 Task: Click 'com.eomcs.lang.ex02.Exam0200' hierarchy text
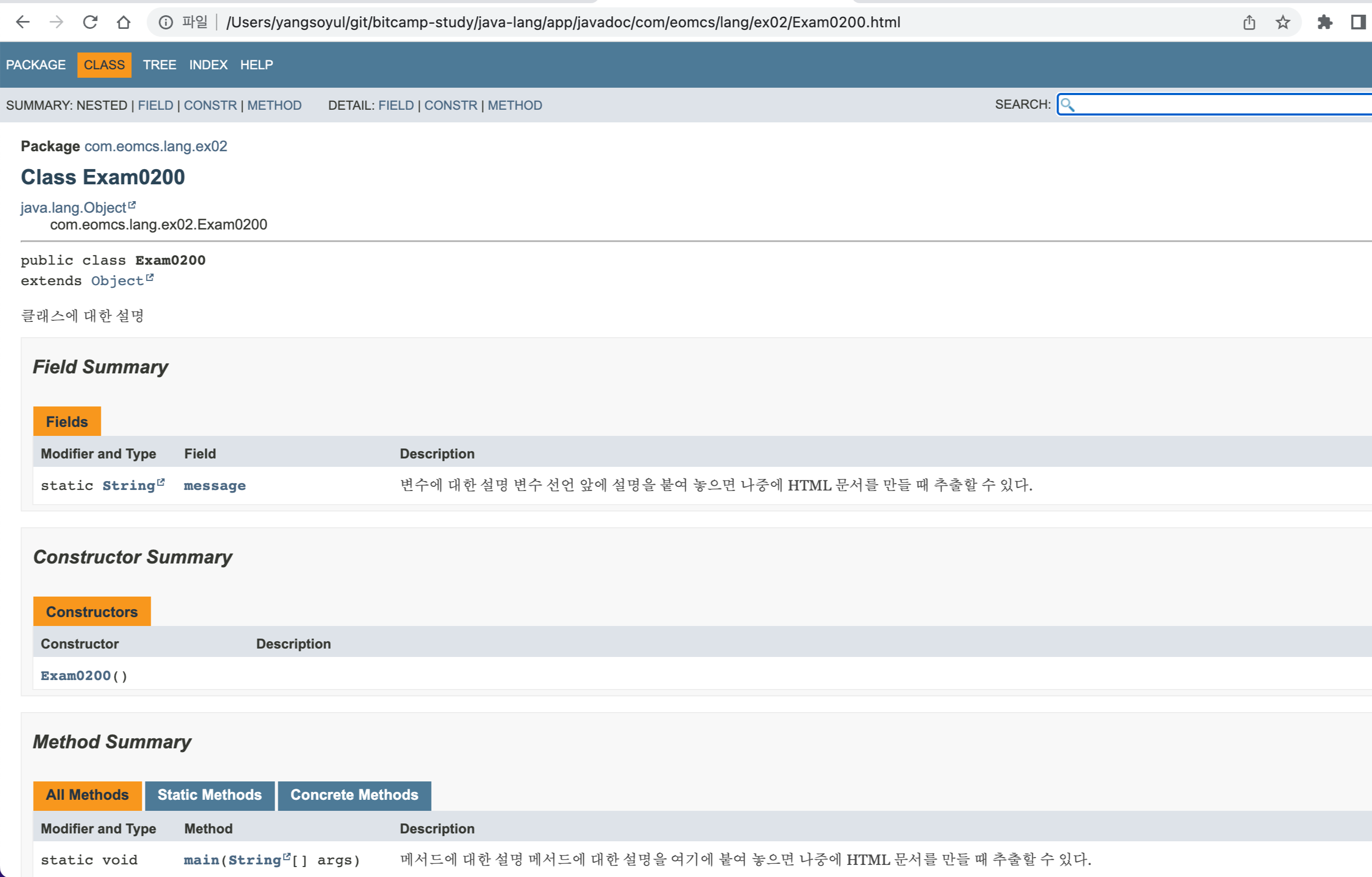(159, 225)
